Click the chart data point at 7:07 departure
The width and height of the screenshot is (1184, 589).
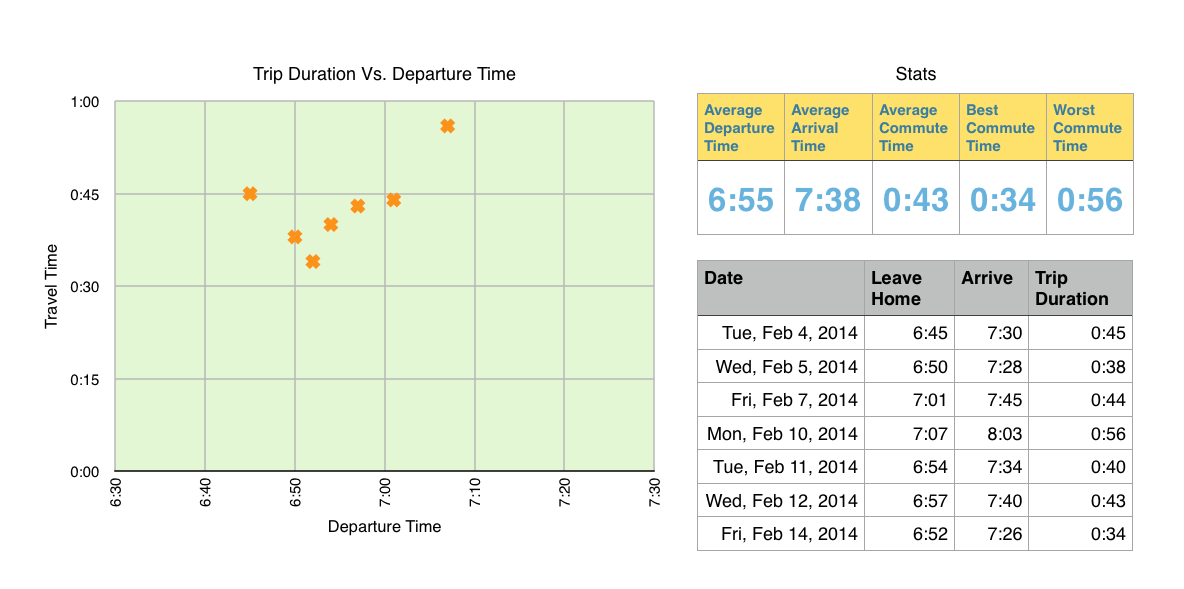447,126
